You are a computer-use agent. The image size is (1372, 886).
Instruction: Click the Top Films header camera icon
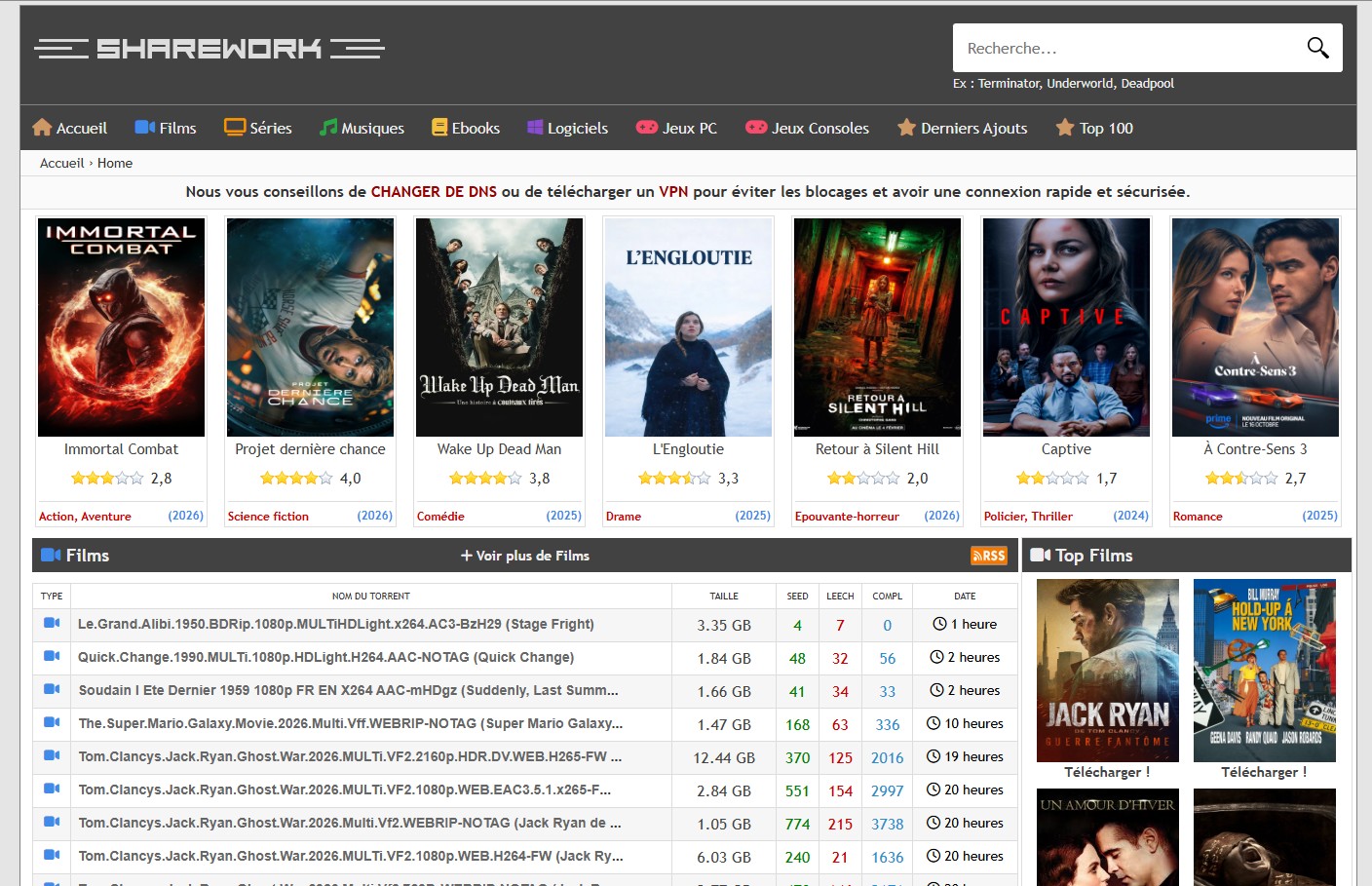[1041, 555]
